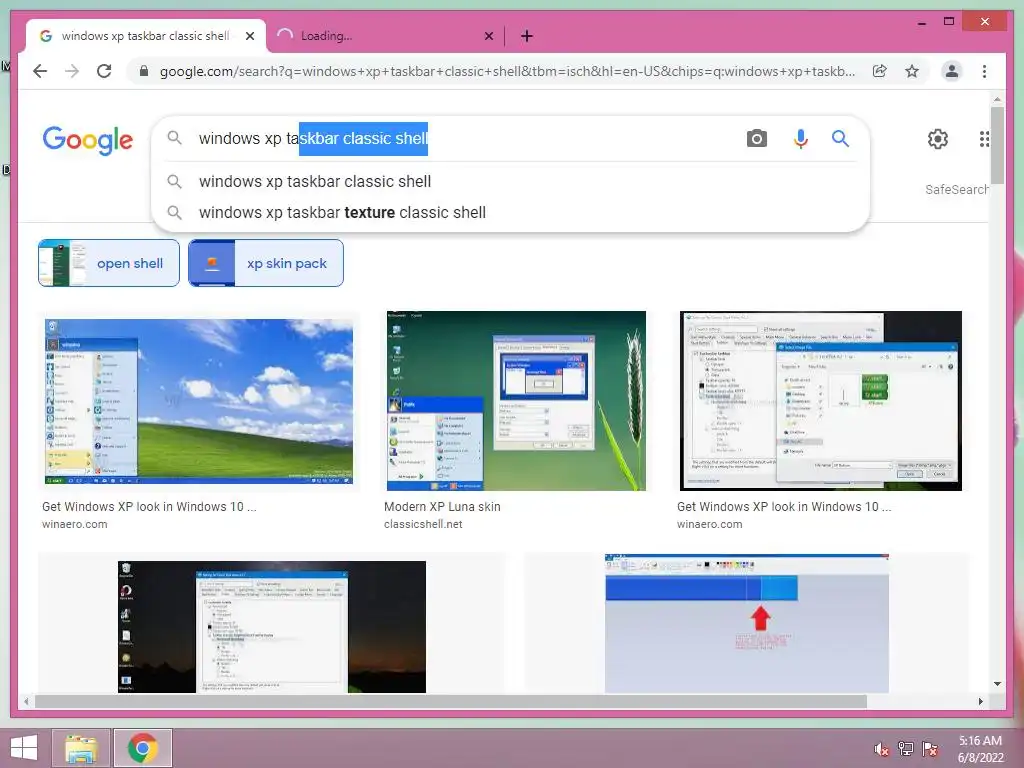Click the muted volume tray icon
This screenshot has width=1024, height=768.
882,749
